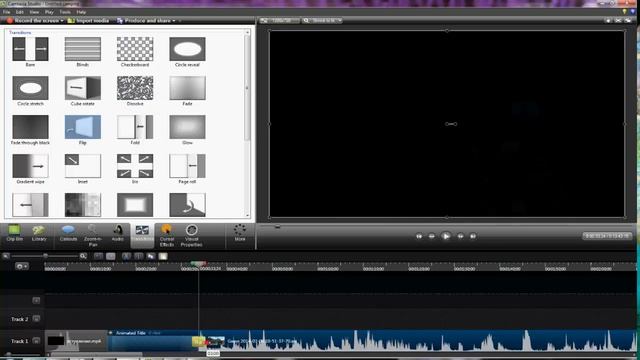Select the Blinds transition
The height and width of the screenshot is (360, 640).
pyautogui.click(x=82, y=49)
